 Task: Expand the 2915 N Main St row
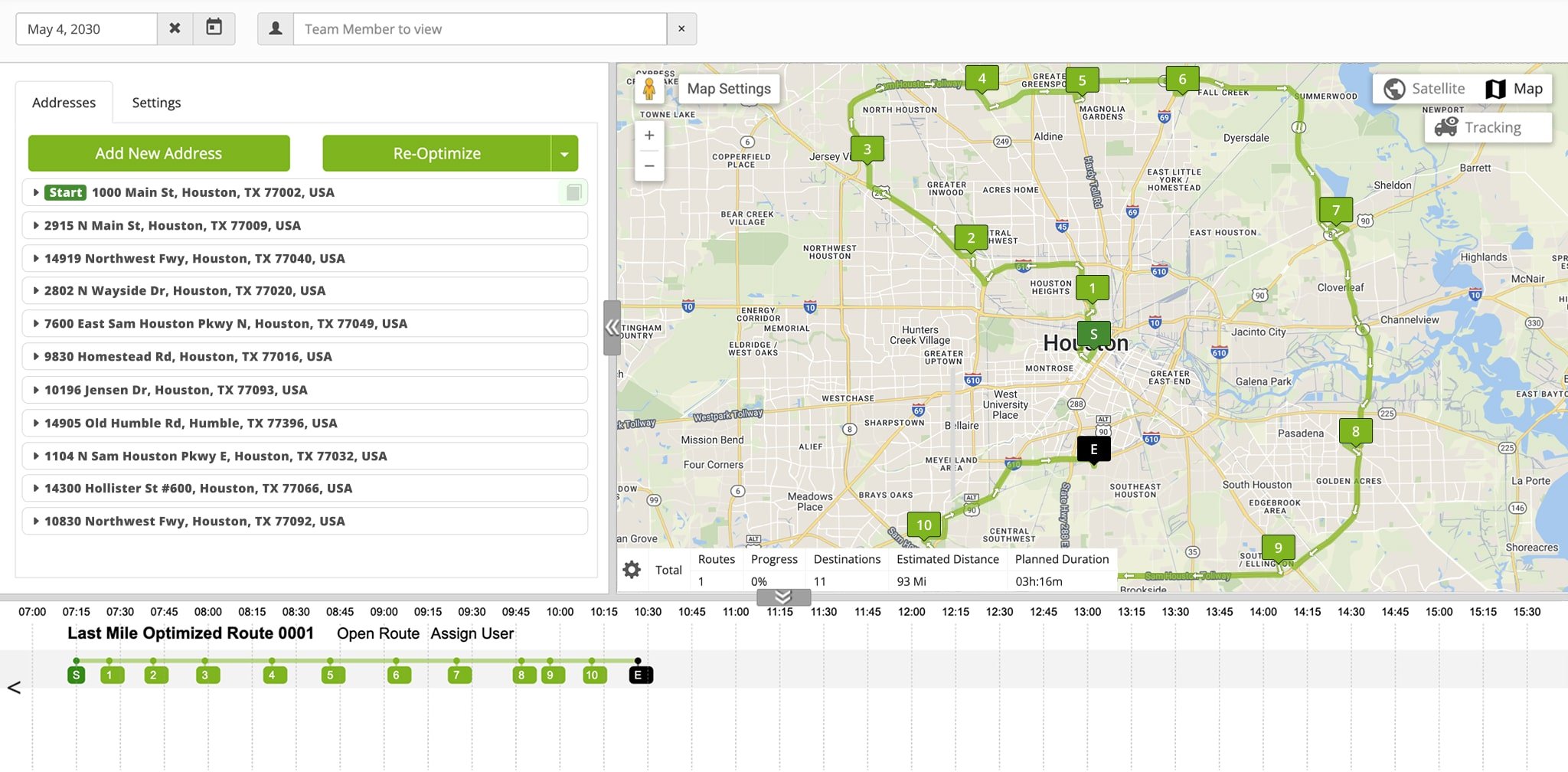click(x=36, y=225)
